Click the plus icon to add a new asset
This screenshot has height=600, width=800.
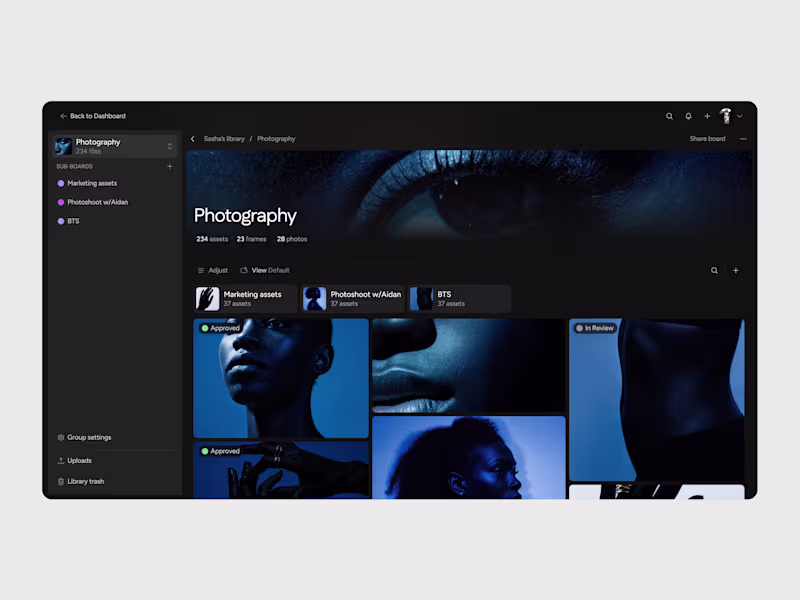(x=736, y=270)
